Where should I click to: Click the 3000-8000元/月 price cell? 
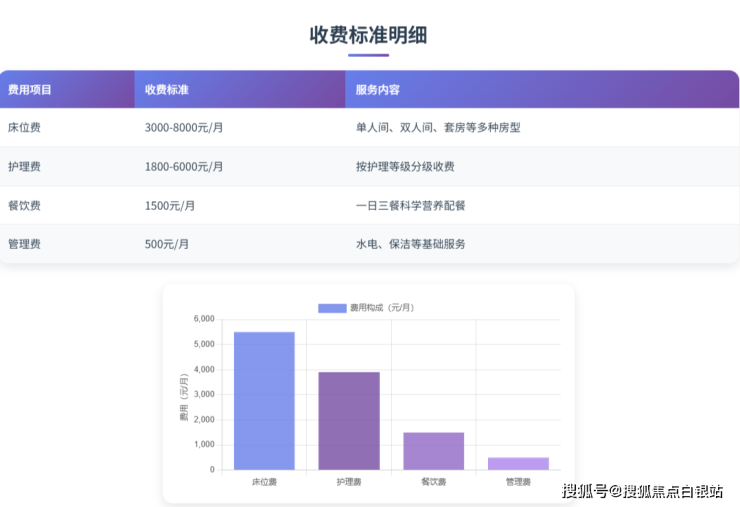coord(184,128)
